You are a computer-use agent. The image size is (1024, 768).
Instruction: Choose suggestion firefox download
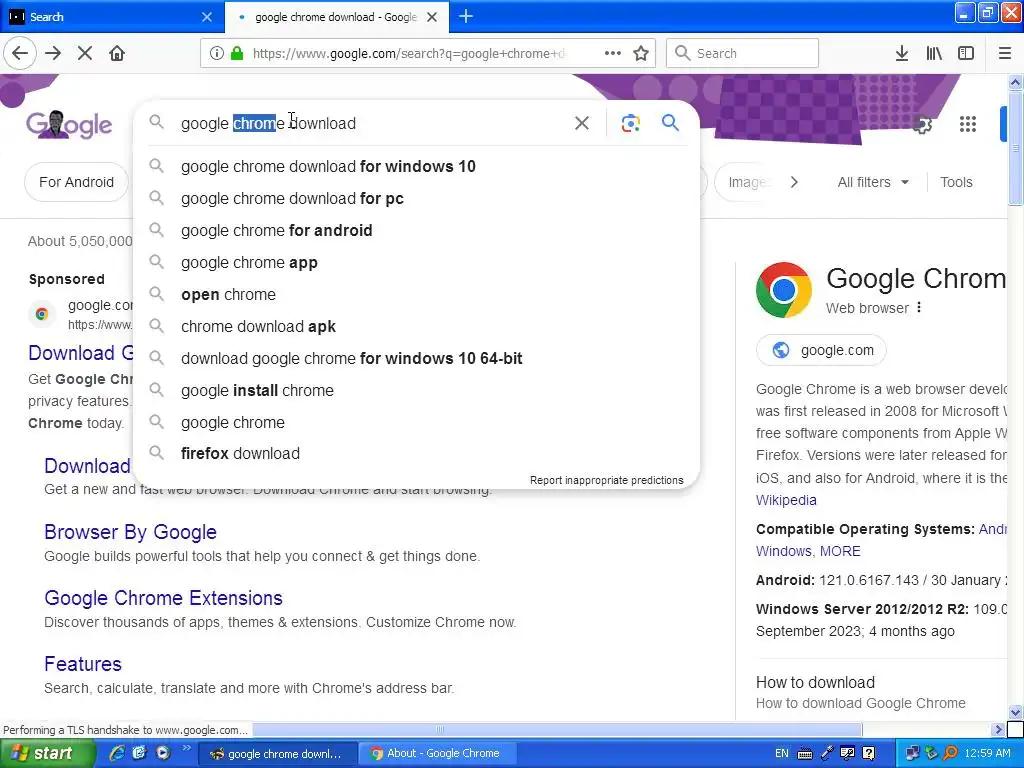tap(416, 453)
